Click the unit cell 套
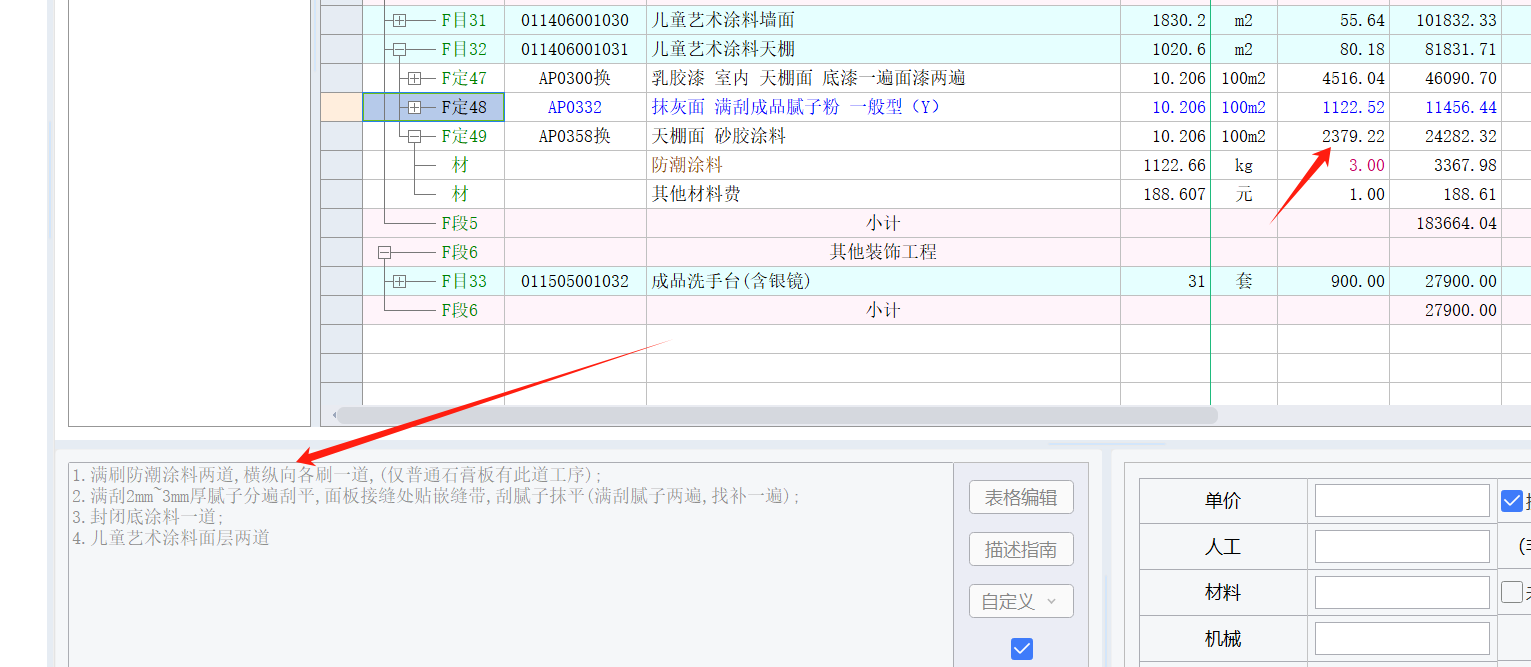This screenshot has height=667, width=1531. pos(1243,281)
